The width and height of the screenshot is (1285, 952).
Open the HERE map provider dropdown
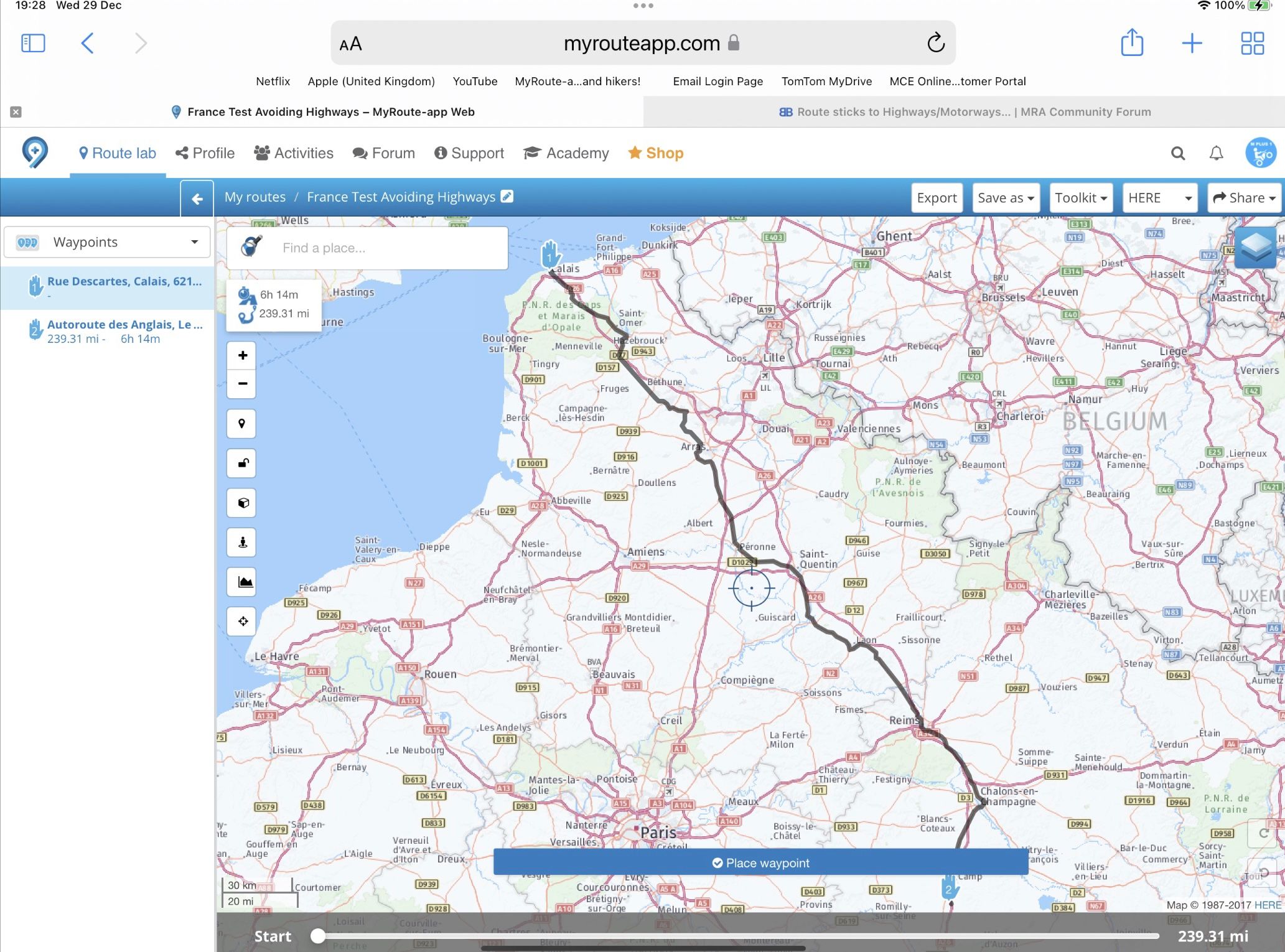(x=1161, y=198)
